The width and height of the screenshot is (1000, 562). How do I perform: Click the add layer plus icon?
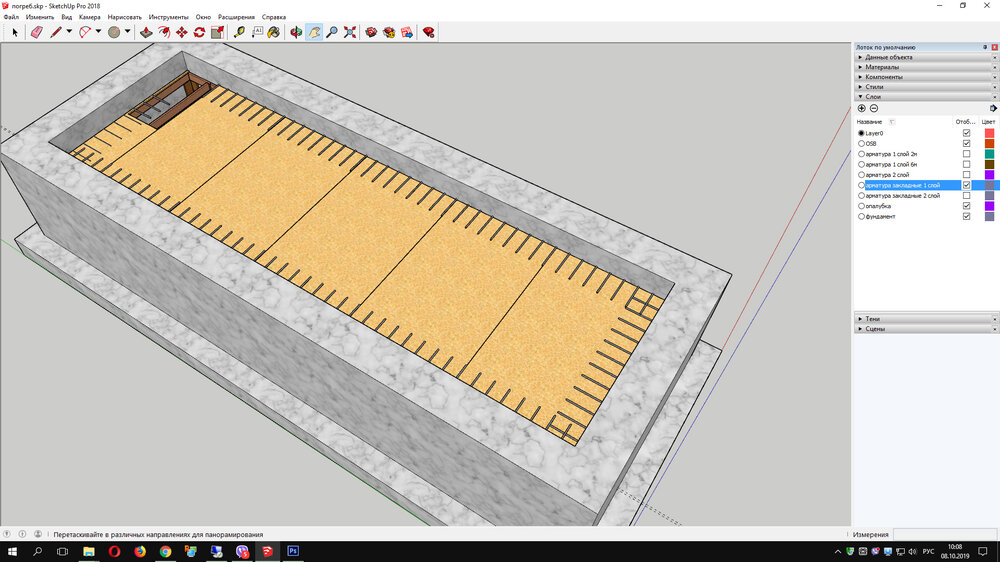pyautogui.click(x=862, y=108)
